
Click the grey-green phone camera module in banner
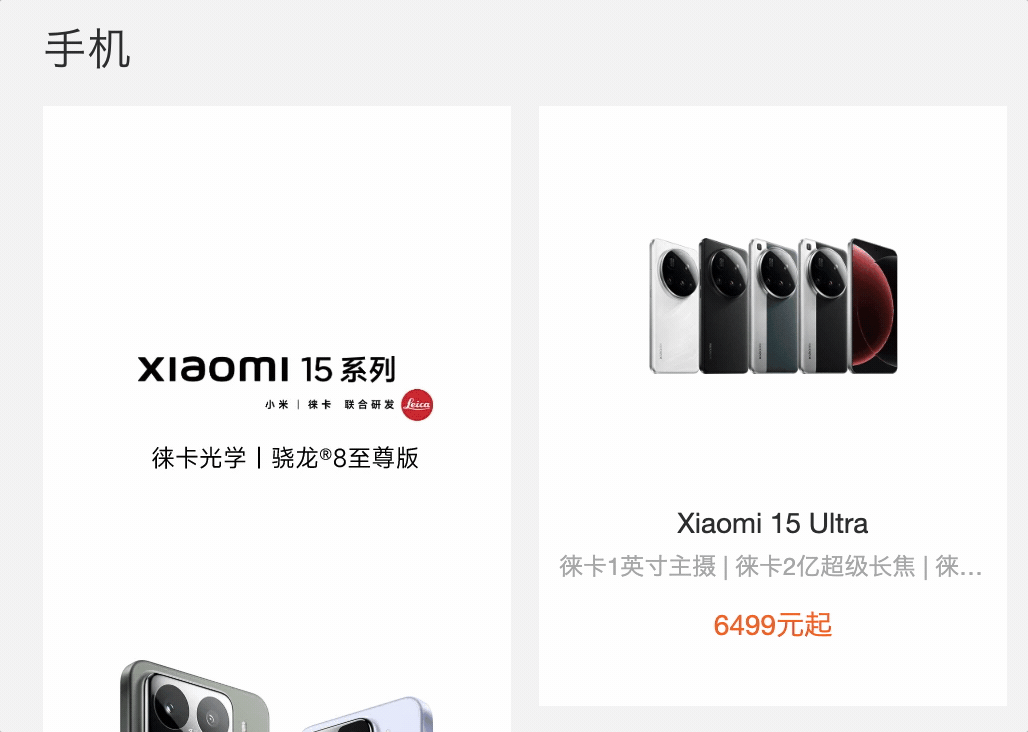pos(194,697)
